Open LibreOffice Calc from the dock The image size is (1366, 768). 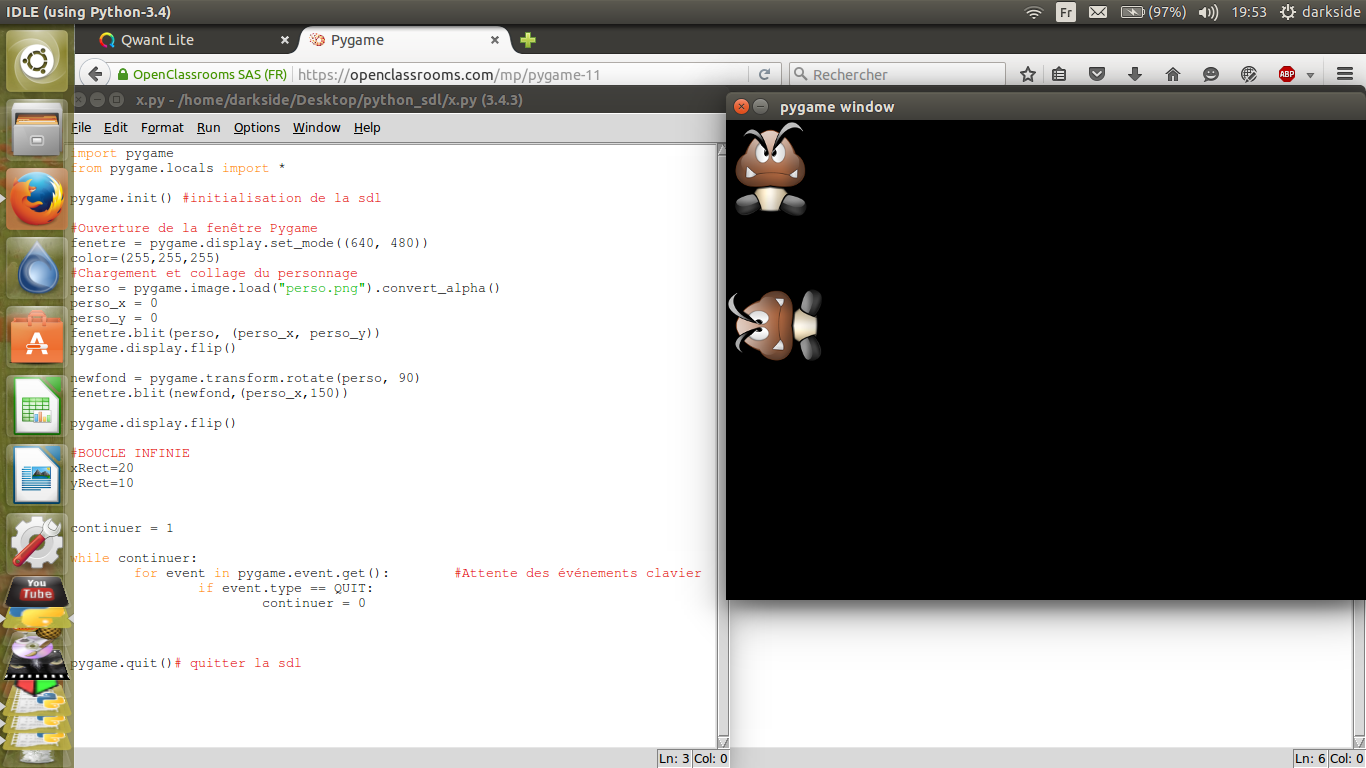(x=36, y=406)
